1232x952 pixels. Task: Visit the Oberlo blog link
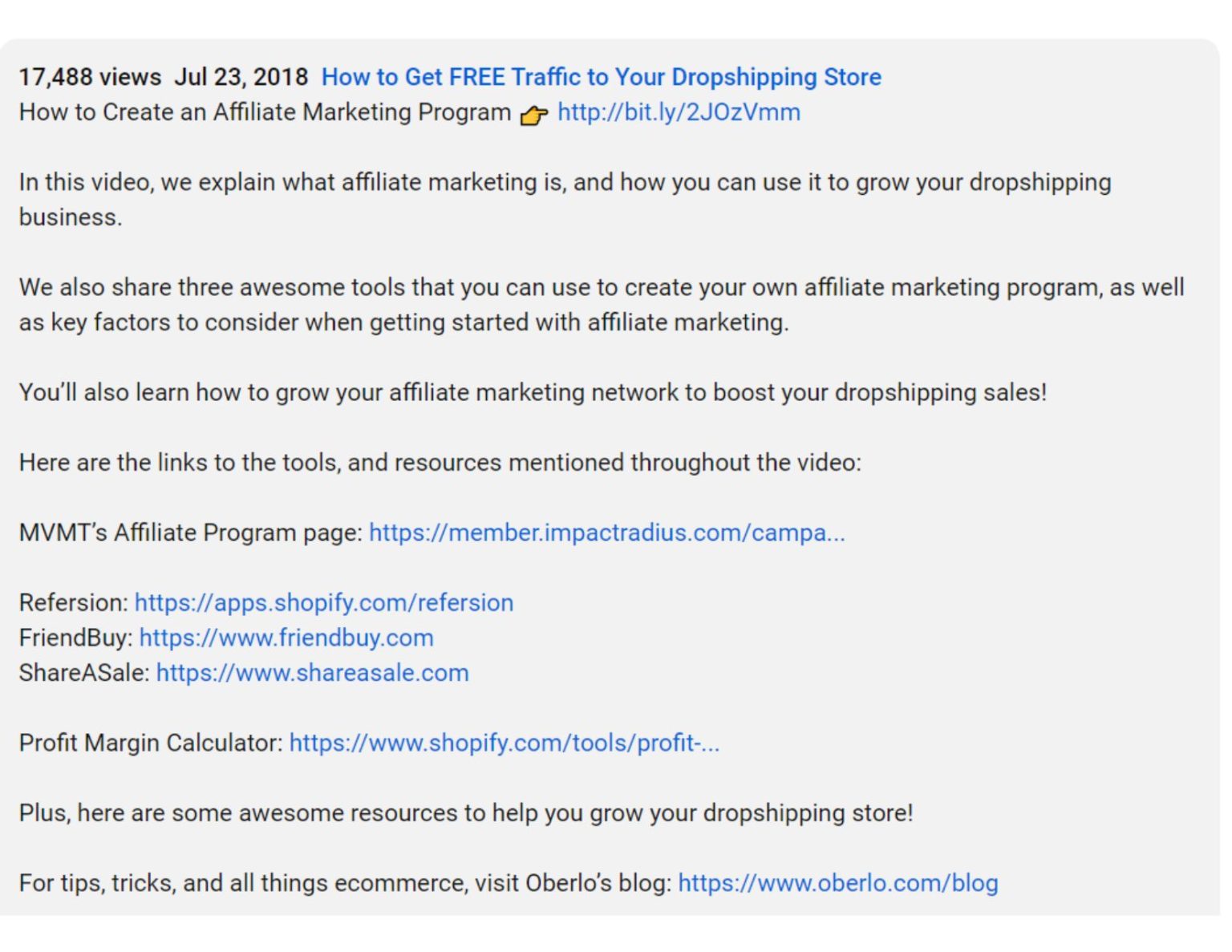pyautogui.click(x=838, y=883)
